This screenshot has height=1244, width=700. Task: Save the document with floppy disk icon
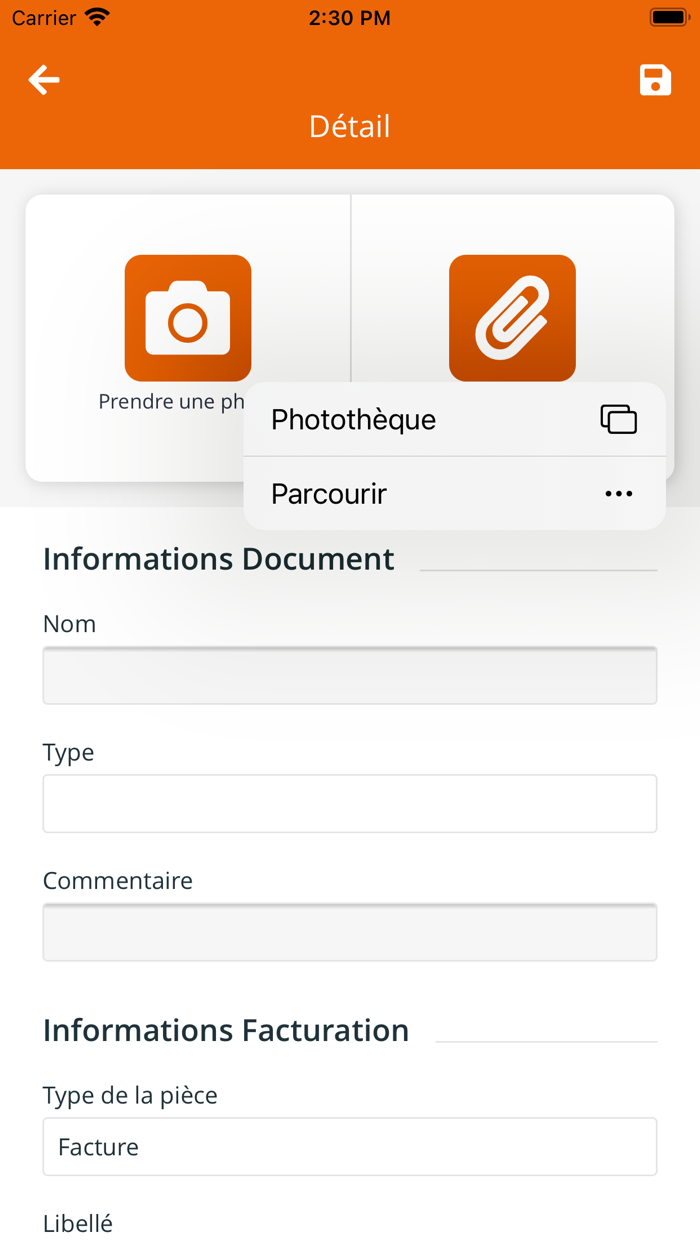coord(655,80)
